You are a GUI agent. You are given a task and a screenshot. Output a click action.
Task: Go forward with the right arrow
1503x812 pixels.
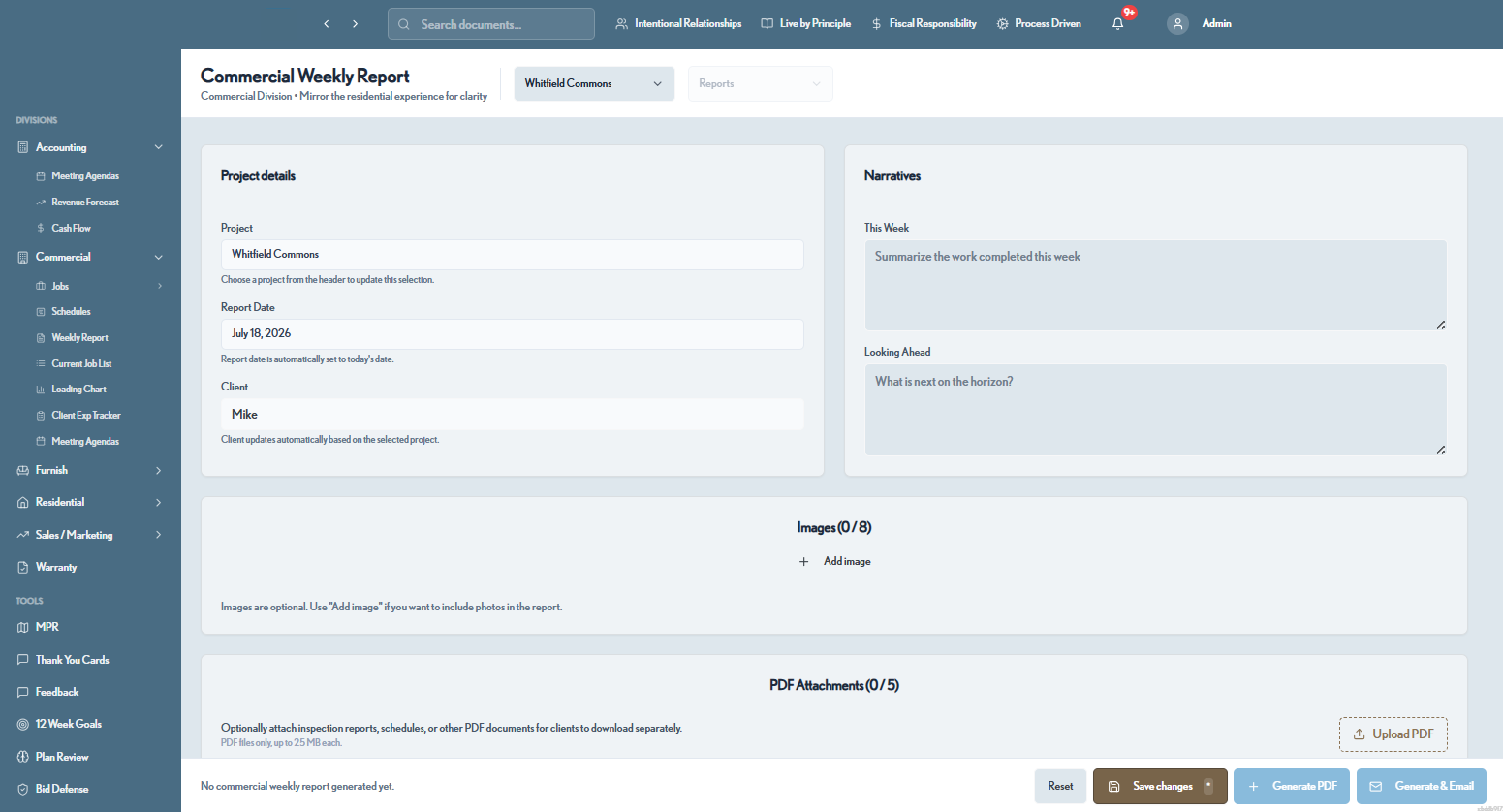click(356, 24)
